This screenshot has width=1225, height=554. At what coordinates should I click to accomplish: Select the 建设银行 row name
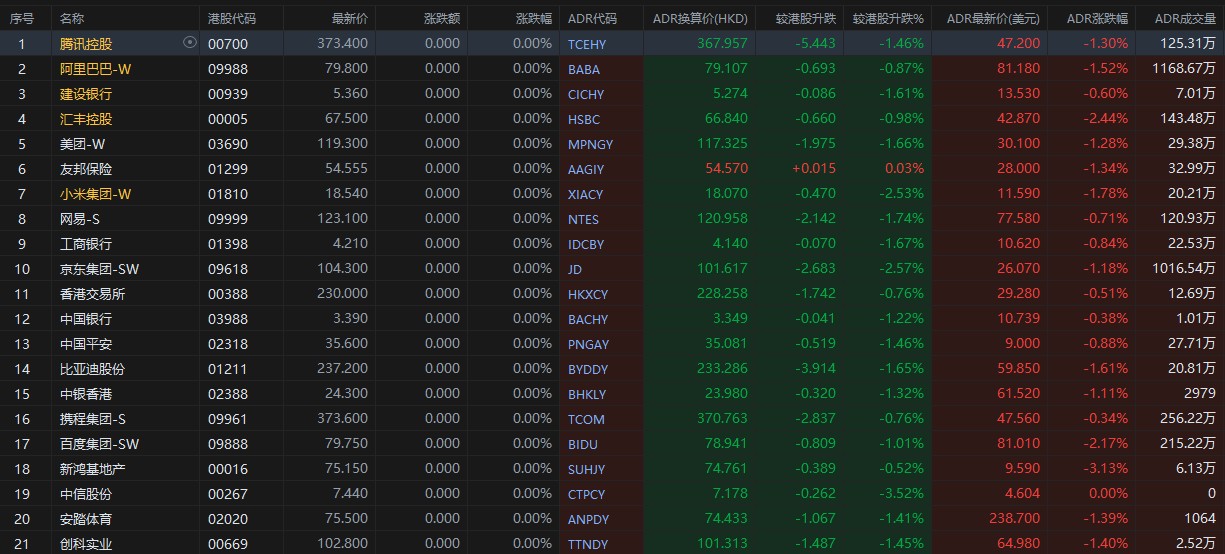pyautogui.click(x=86, y=94)
